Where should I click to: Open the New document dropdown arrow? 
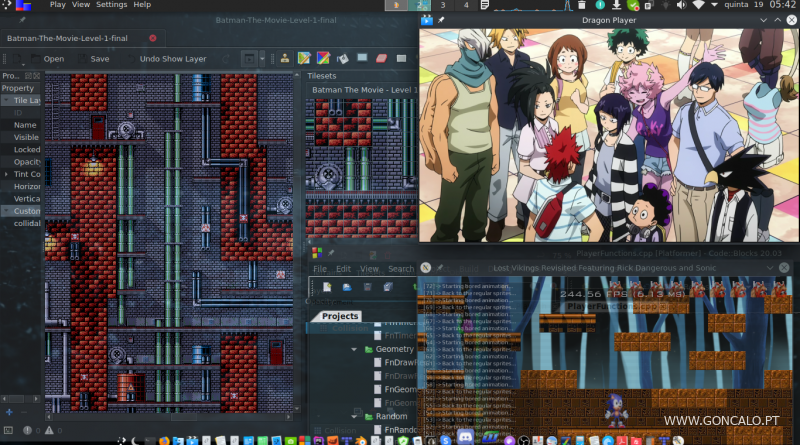tap(24, 63)
